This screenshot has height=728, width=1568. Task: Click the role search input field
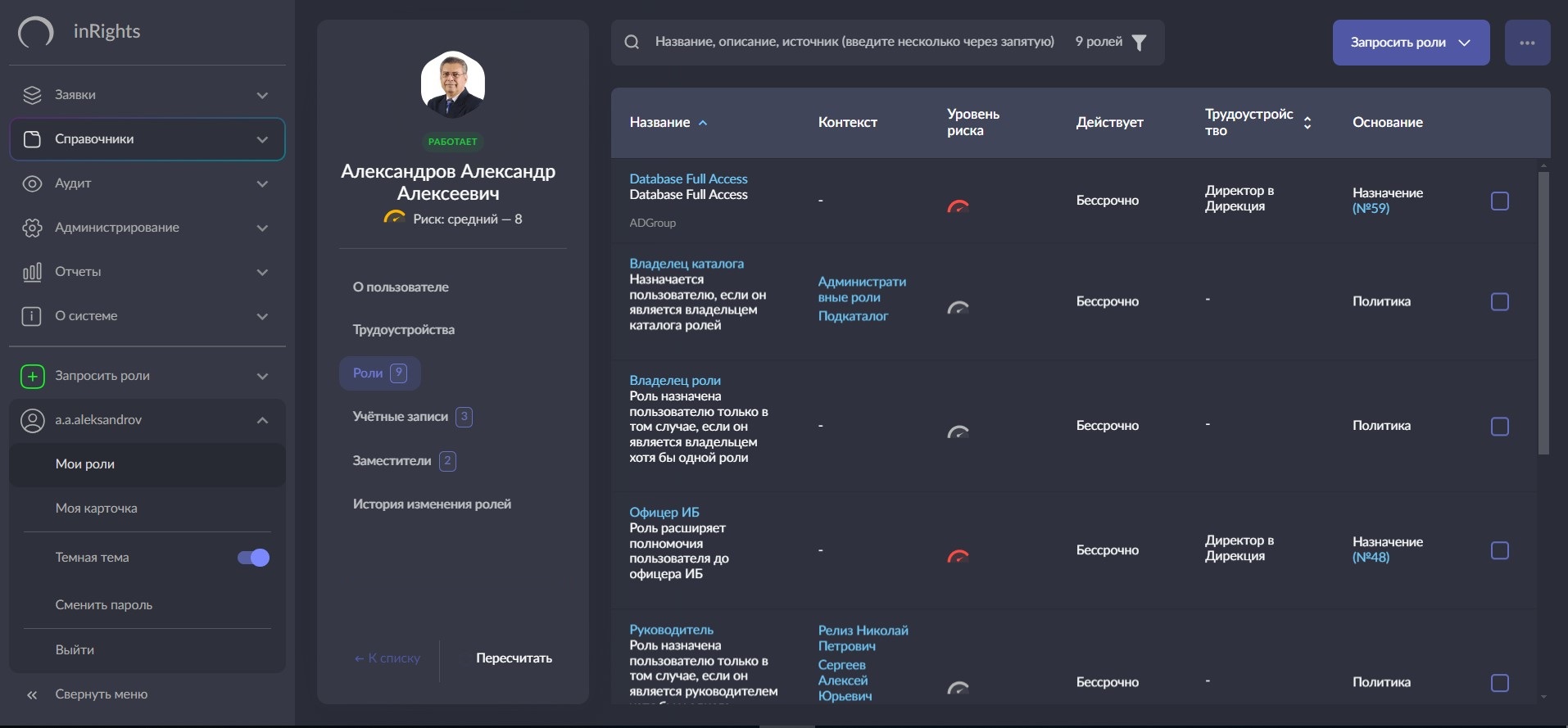click(854, 42)
